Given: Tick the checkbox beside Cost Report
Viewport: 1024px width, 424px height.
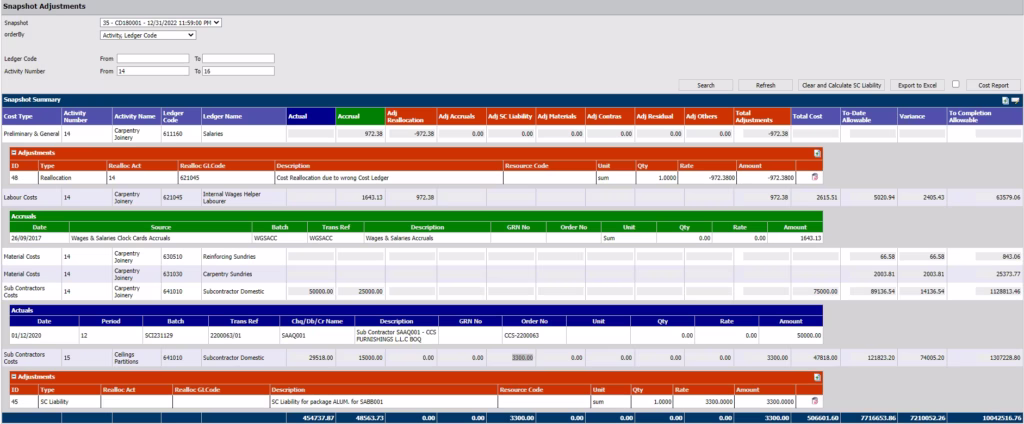Looking at the screenshot, I should tap(955, 84).
